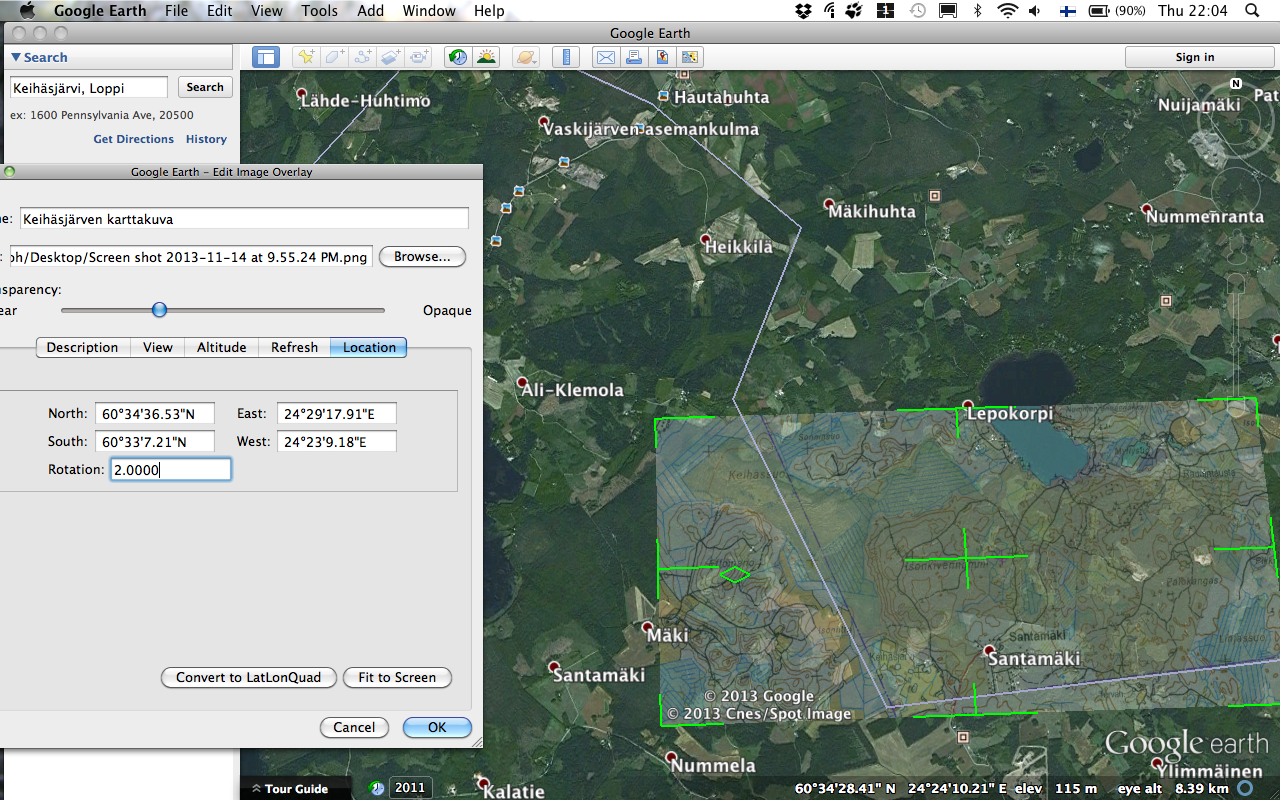Switch to the Description tab
Viewport: 1280px width, 800px height.
click(x=82, y=347)
